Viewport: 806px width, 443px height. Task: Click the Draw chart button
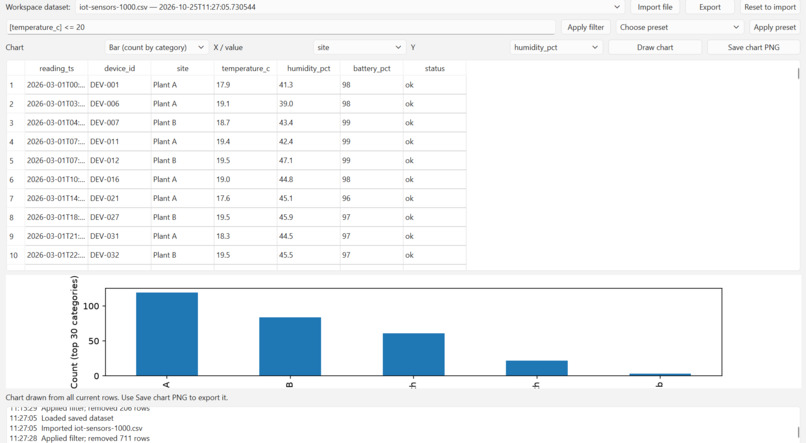point(655,47)
